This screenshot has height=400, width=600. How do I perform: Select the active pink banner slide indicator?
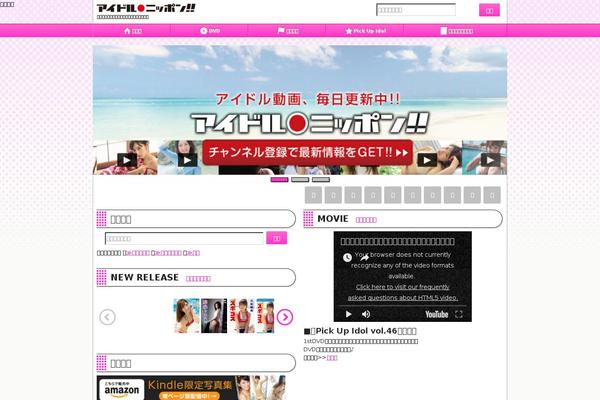coord(279,180)
